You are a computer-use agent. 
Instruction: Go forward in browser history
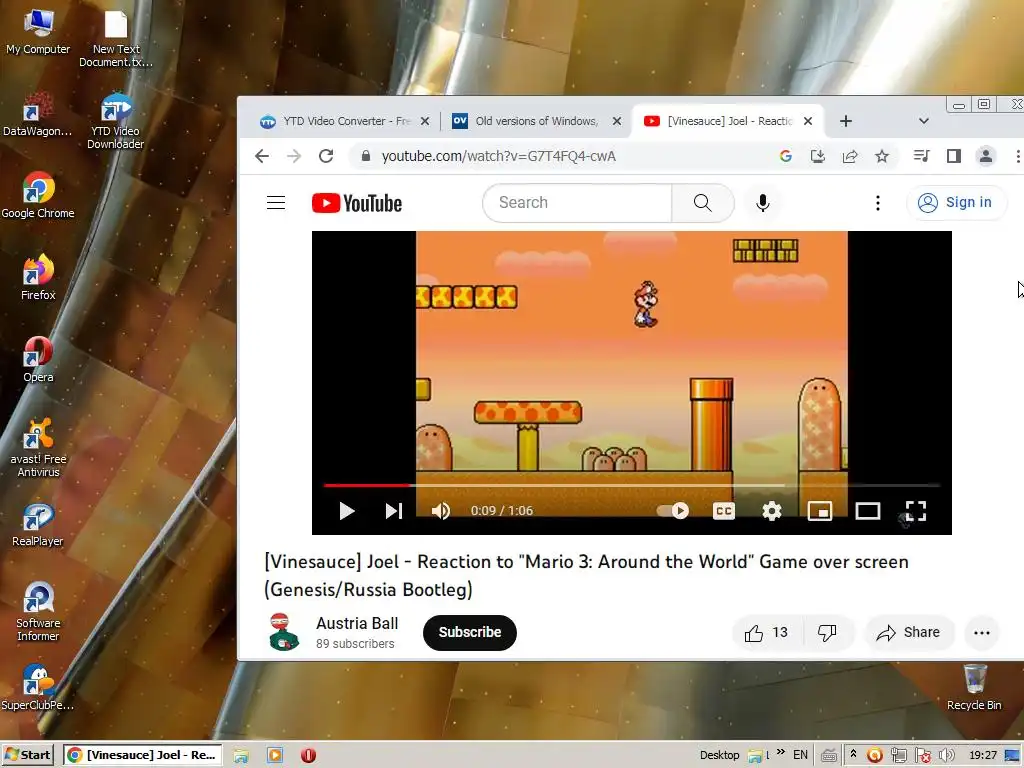(x=294, y=156)
